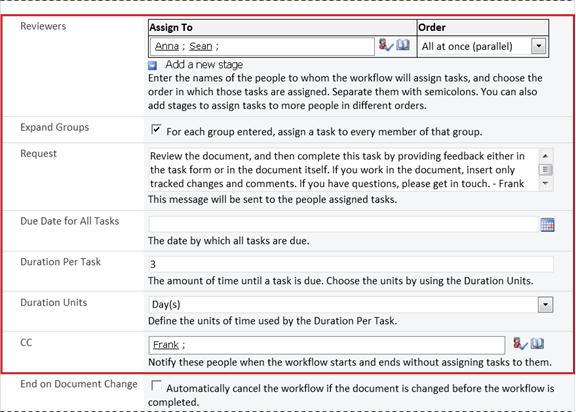Viewport: 576px width, 412px height.
Task: Click Check Names icon beside CC field
Action: coord(520,344)
